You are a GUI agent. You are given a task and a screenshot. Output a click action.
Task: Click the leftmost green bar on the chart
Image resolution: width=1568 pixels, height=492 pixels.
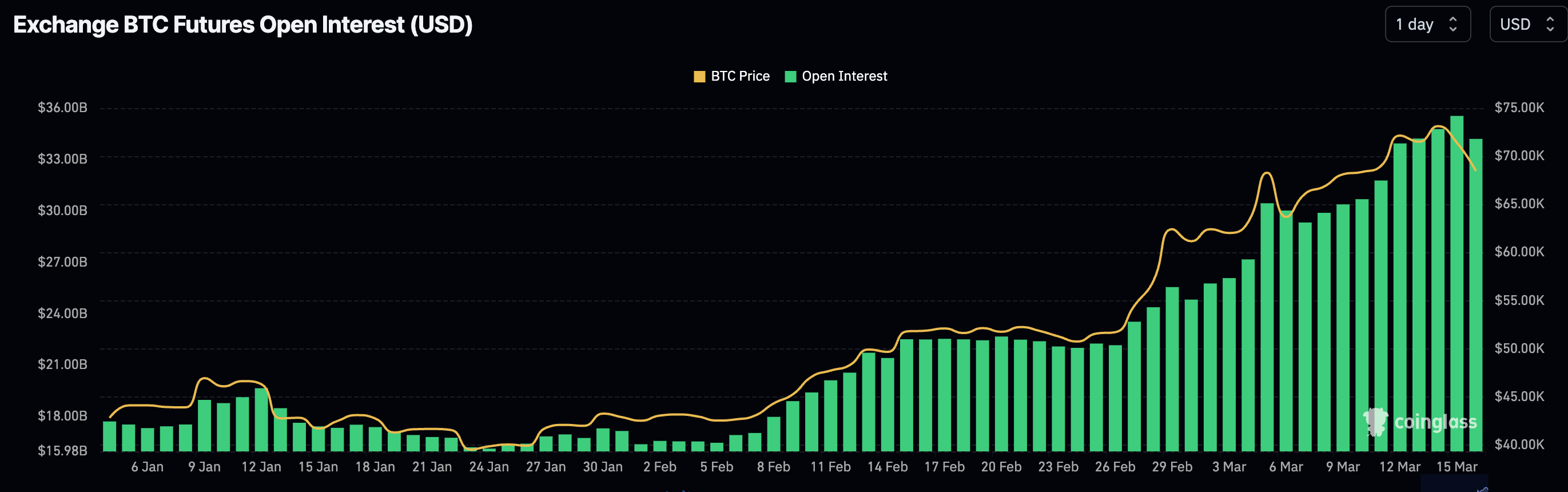click(110, 436)
